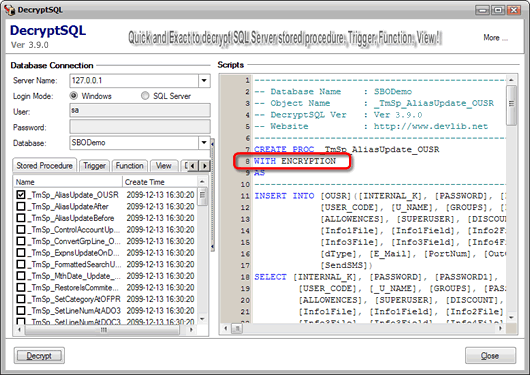Click Scripts pane horizontal scroll-right arrow
This screenshot has height=375, width=530.
[501, 328]
